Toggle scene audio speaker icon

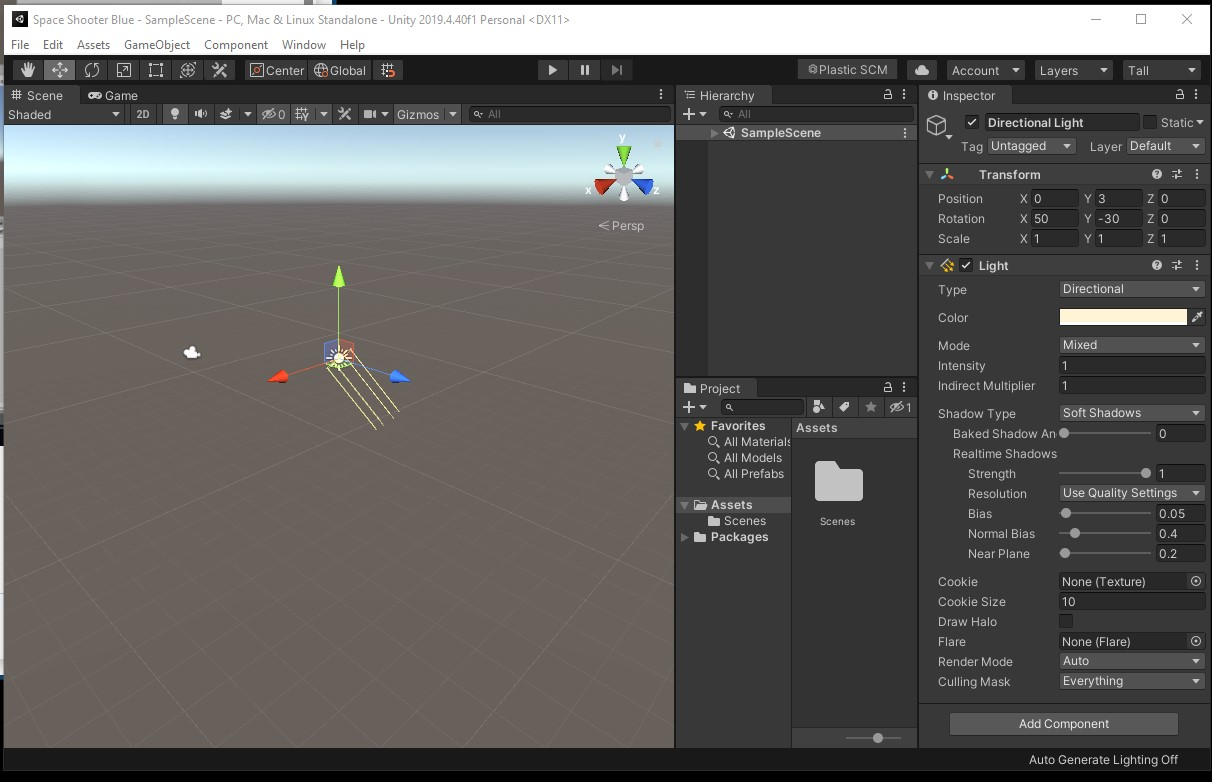pyautogui.click(x=201, y=114)
